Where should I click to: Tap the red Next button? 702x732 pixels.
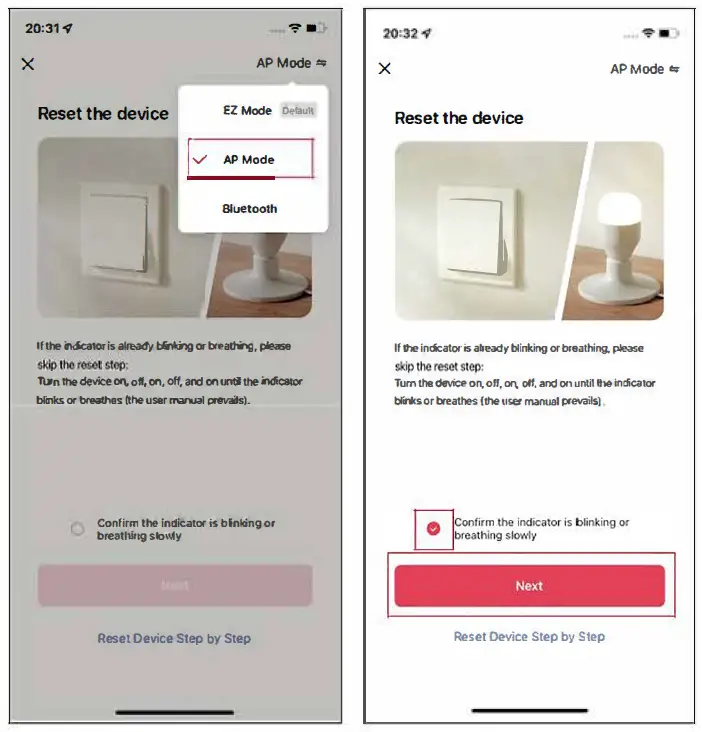coord(529,586)
